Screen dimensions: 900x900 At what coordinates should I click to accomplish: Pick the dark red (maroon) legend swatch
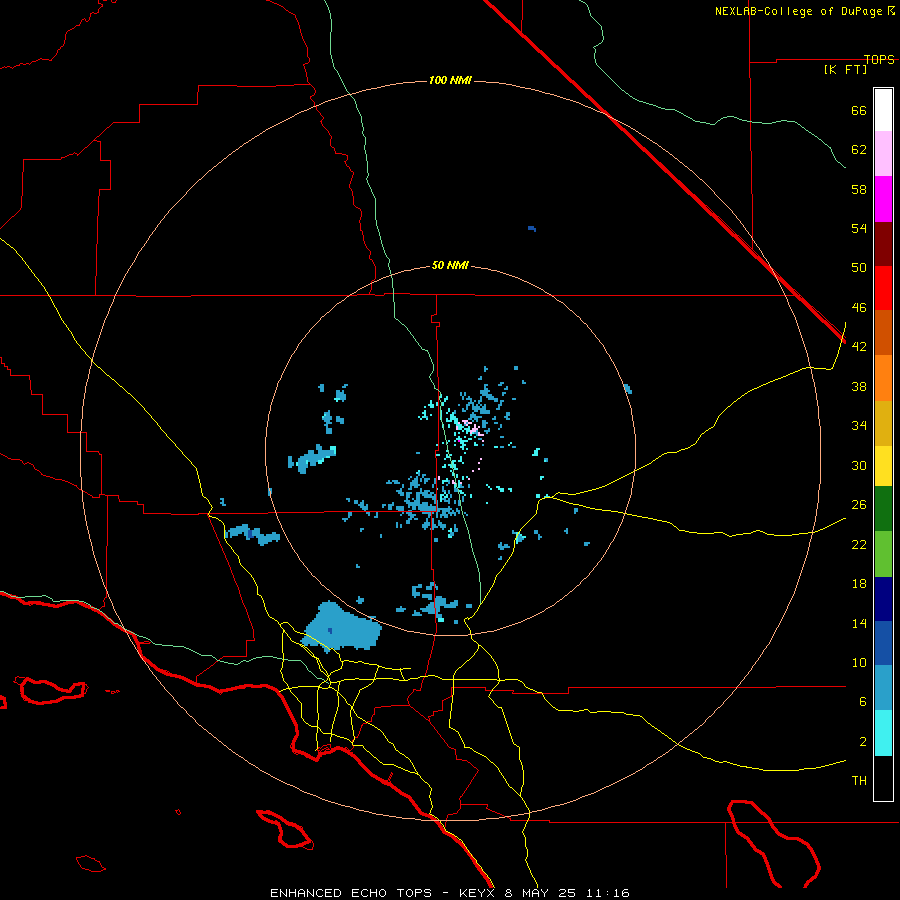883,243
